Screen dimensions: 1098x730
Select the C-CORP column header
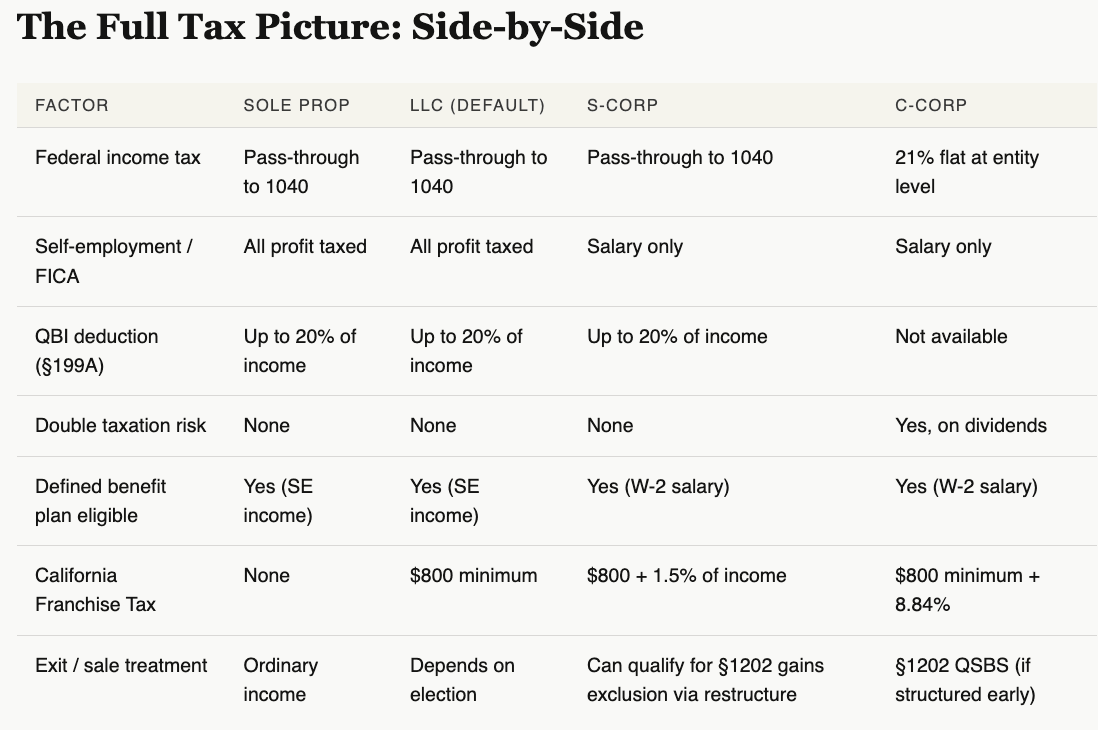(x=931, y=105)
